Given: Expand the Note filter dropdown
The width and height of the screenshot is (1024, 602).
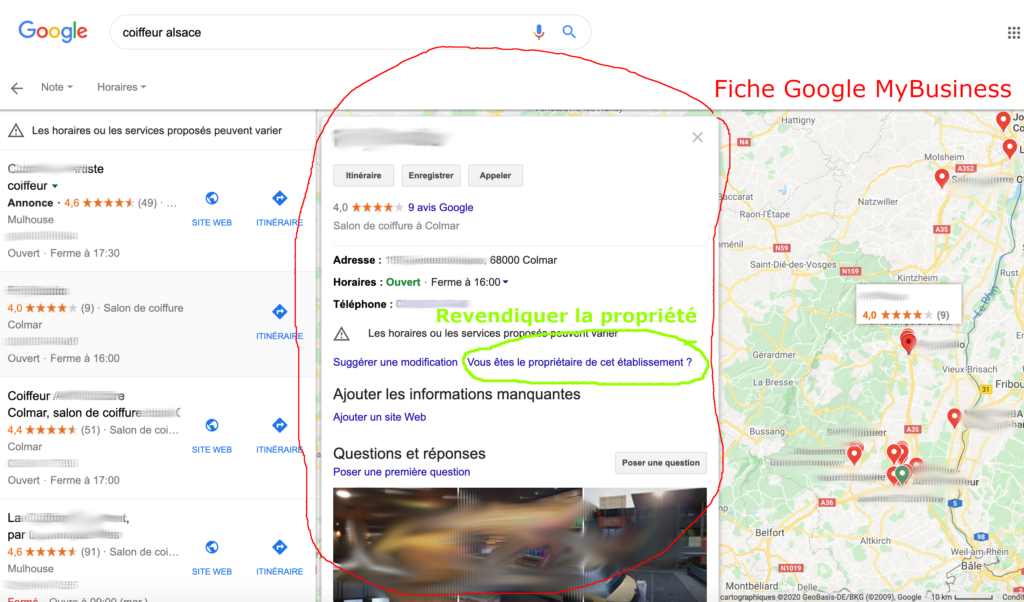Looking at the screenshot, I should coord(57,87).
